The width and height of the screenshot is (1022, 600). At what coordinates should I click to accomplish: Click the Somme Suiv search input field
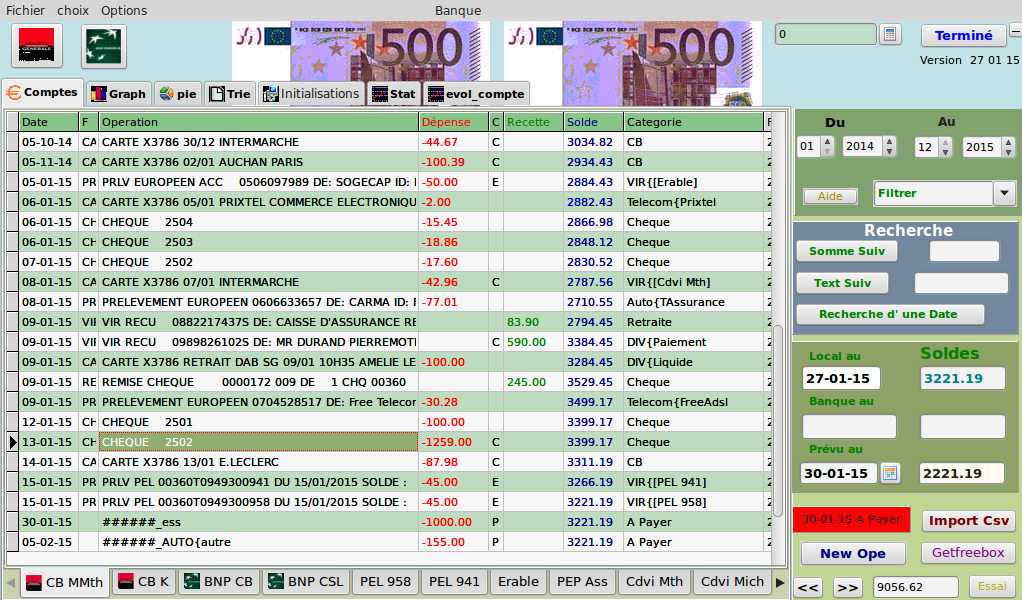point(964,252)
